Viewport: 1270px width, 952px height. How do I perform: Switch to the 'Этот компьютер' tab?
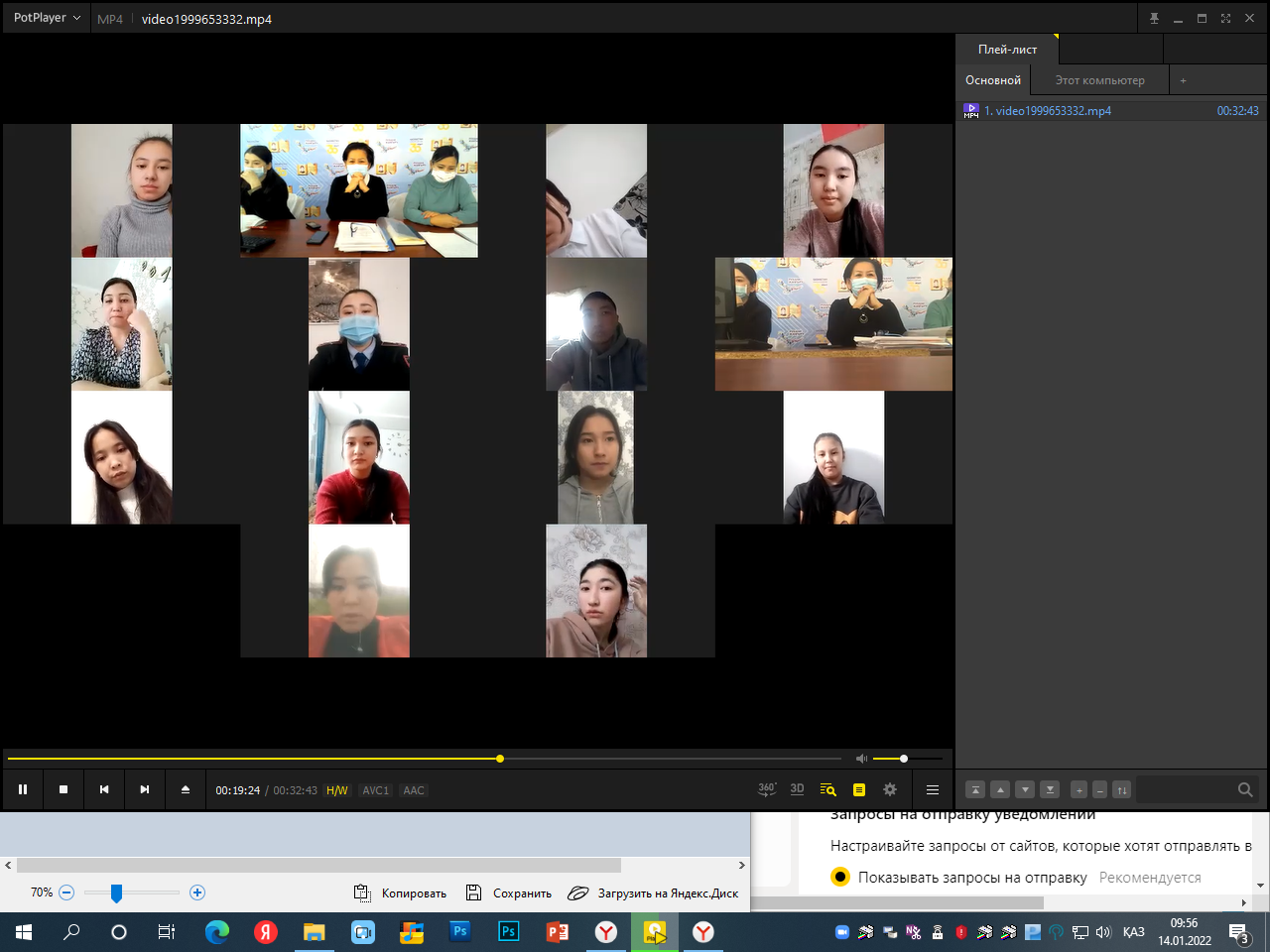click(x=1099, y=80)
